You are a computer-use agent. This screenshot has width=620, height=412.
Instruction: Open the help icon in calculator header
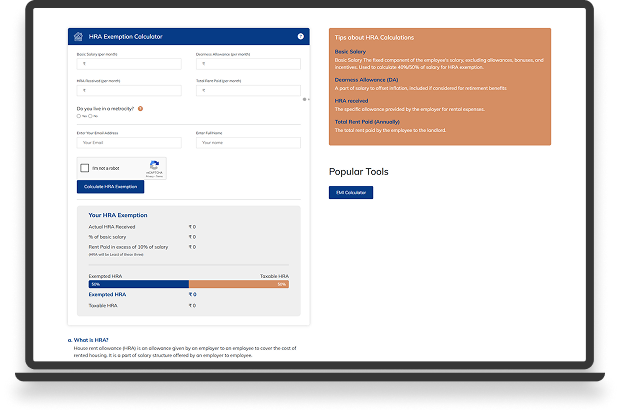[301, 36]
